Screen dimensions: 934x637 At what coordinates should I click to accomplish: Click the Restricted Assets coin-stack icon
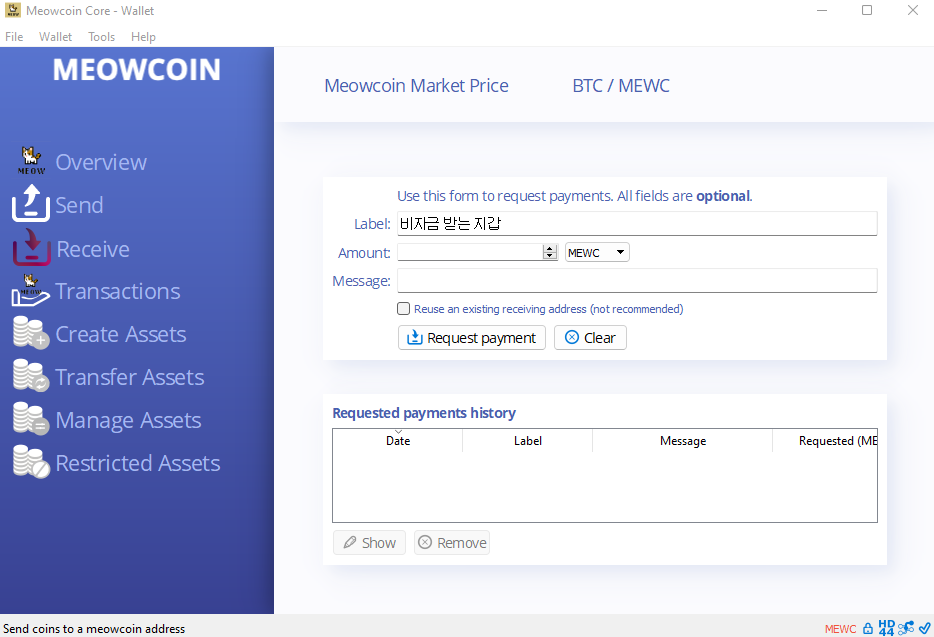click(31, 462)
